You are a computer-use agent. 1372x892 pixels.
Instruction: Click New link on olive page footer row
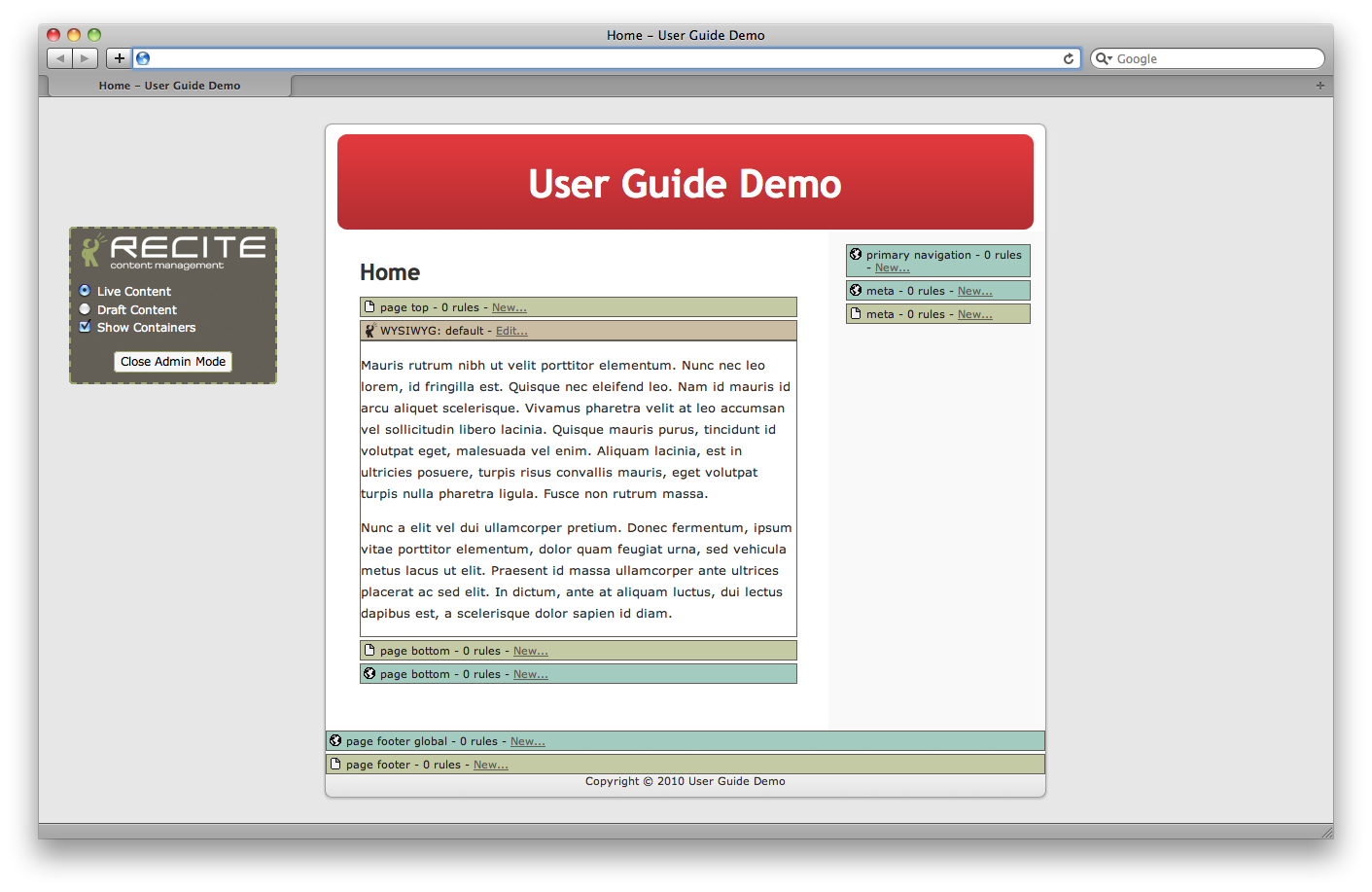pyautogui.click(x=491, y=765)
